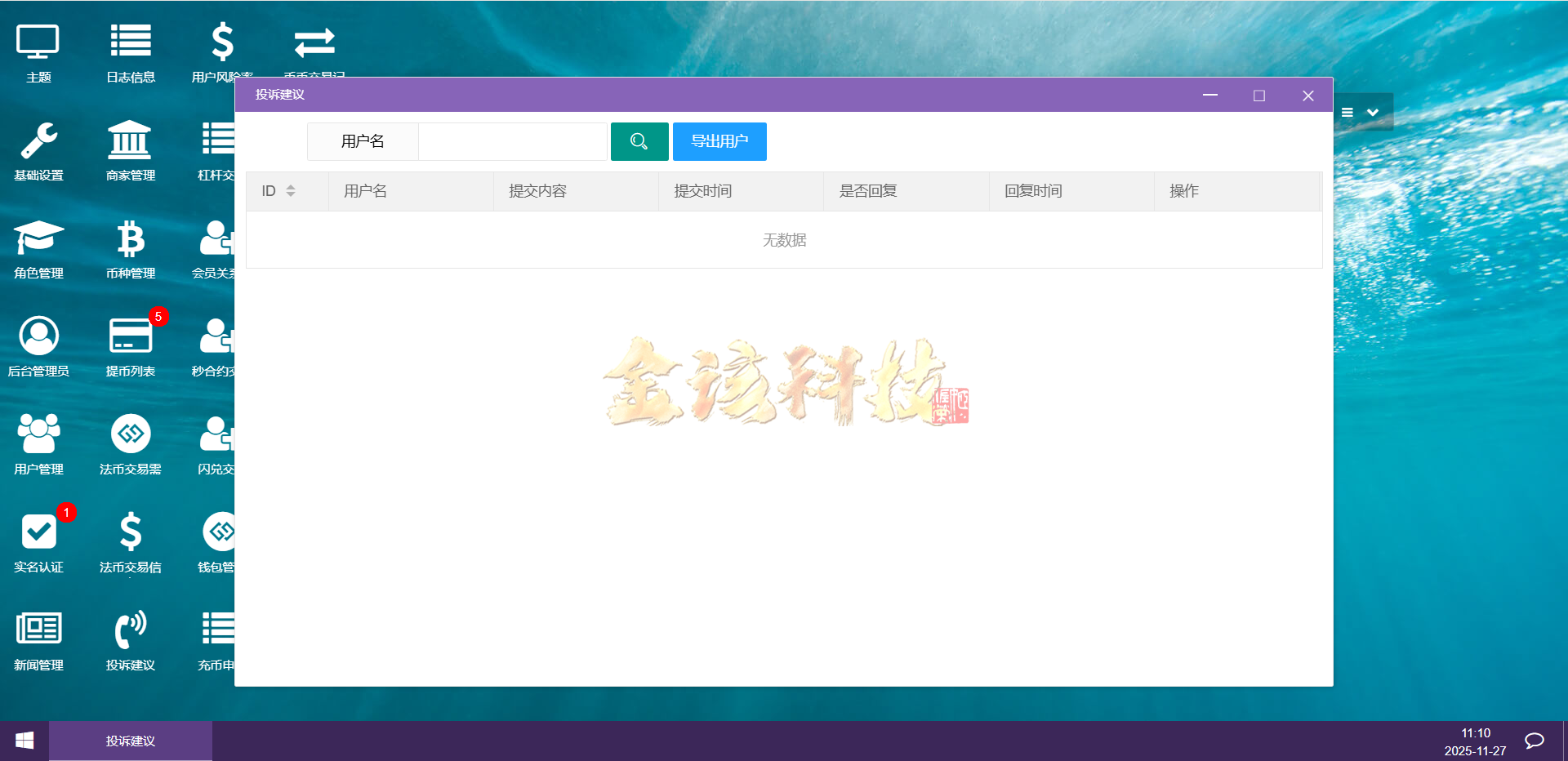This screenshot has height=761, width=1568.
Task: Open the Windows Start menu
Action: coord(24,741)
